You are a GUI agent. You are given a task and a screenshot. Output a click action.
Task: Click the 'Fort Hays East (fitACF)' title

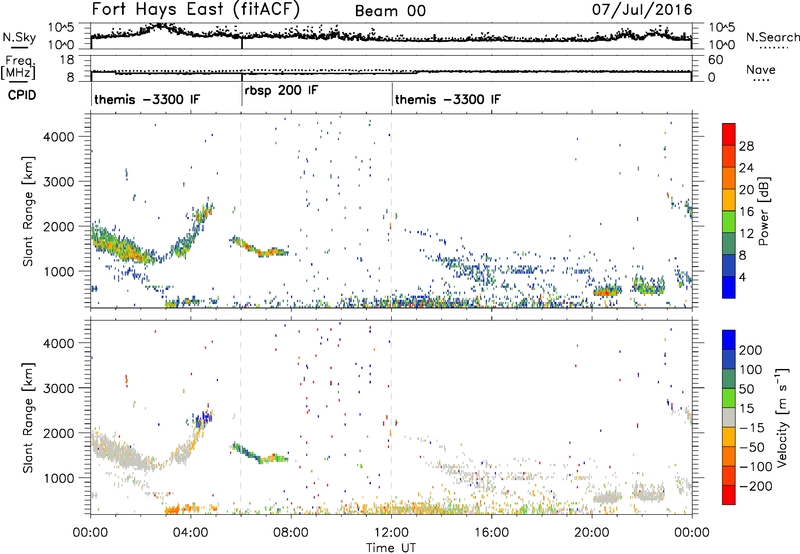coord(195,10)
